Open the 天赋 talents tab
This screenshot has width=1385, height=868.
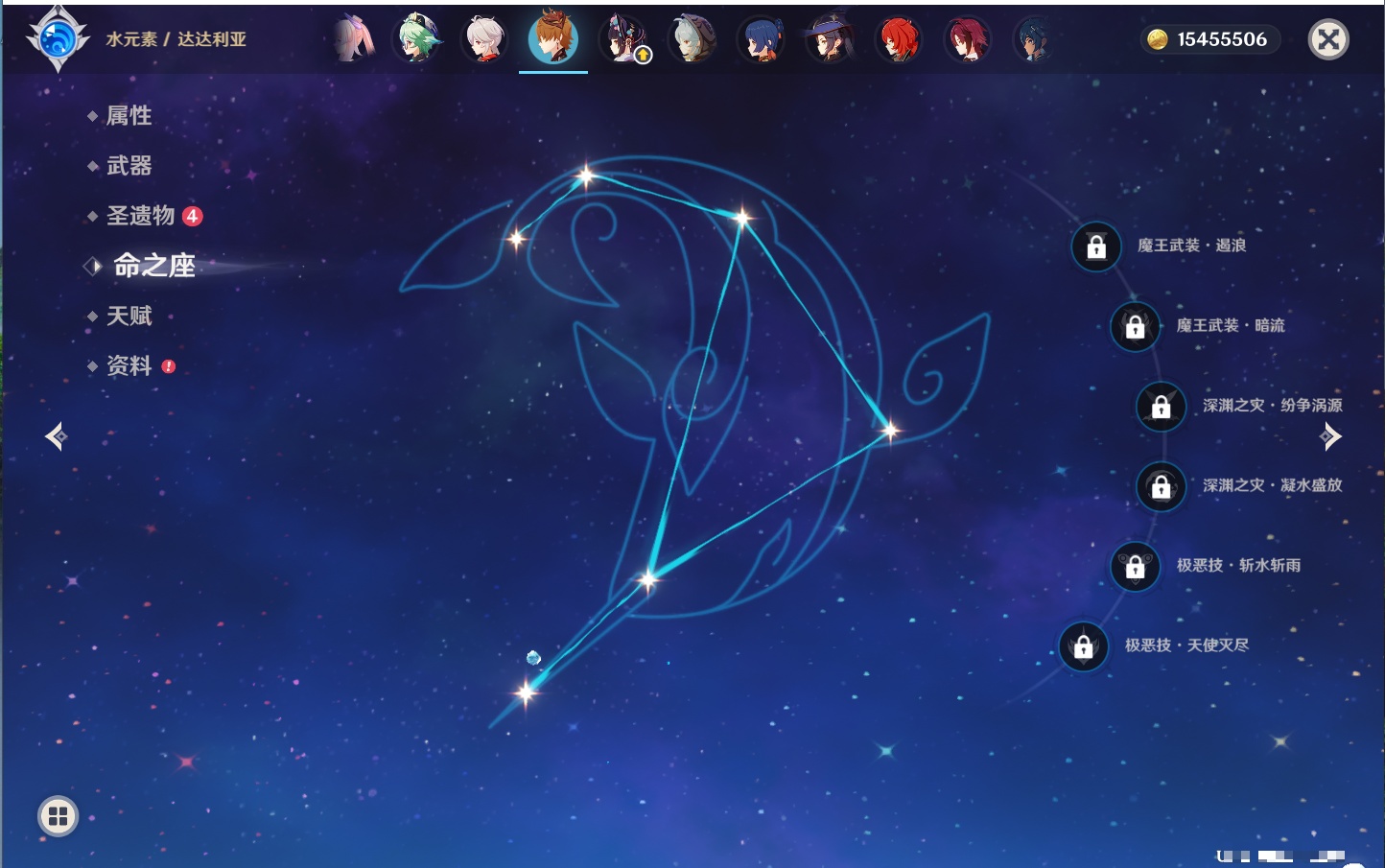pyautogui.click(x=129, y=316)
